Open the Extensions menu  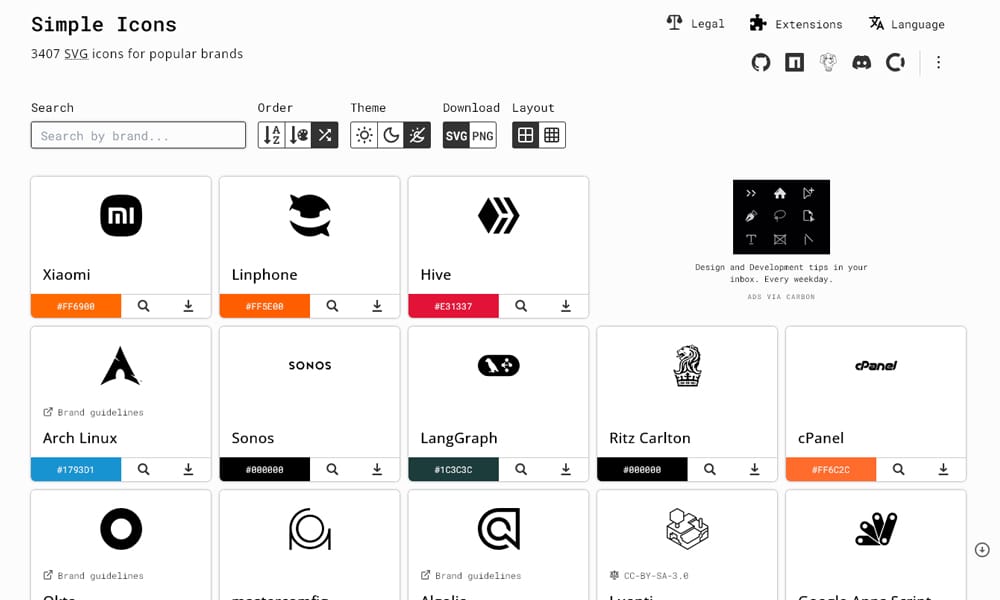click(x=796, y=24)
